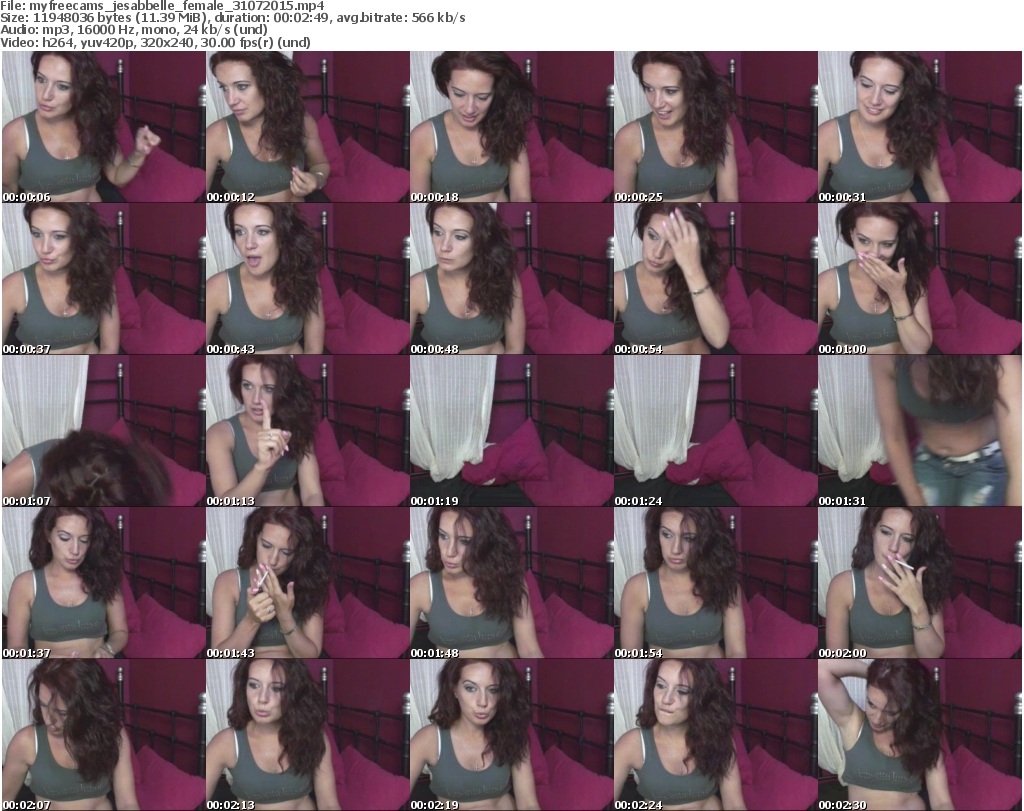Pick the thumbnail timestamped 00:01:24
The width and height of the screenshot is (1024, 811).
pos(716,431)
